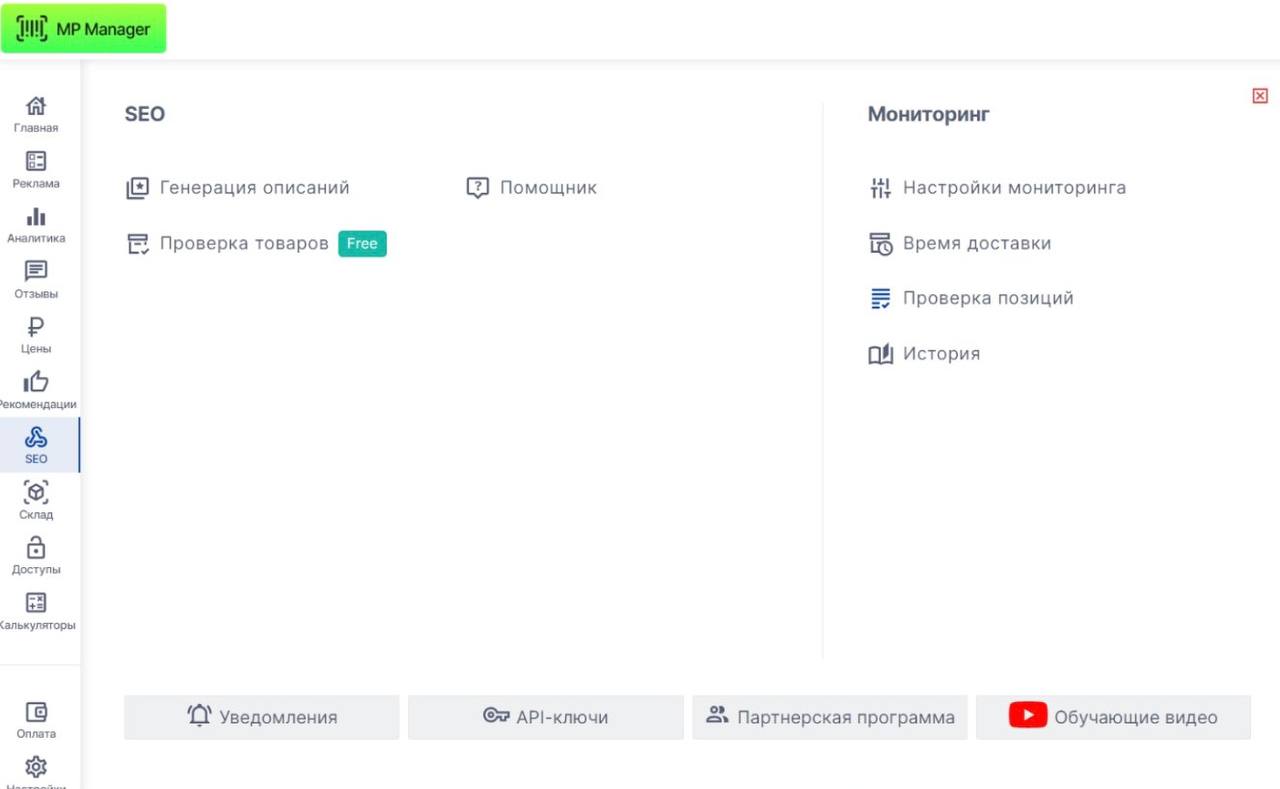Click the MP Manager logo
This screenshot has height=789, width=1280.
pyautogui.click(x=84, y=29)
